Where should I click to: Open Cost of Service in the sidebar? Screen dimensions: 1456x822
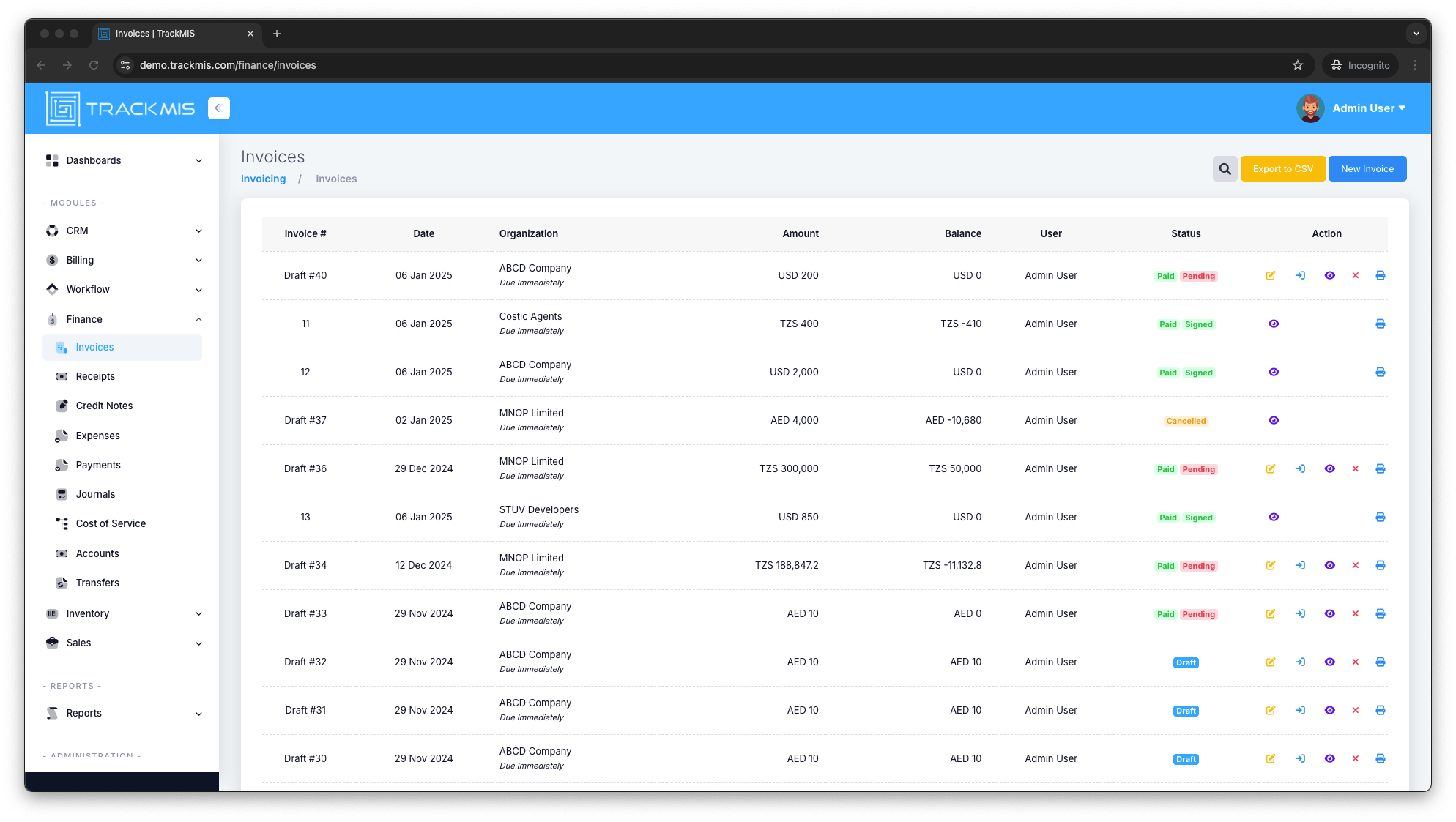(111, 523)
